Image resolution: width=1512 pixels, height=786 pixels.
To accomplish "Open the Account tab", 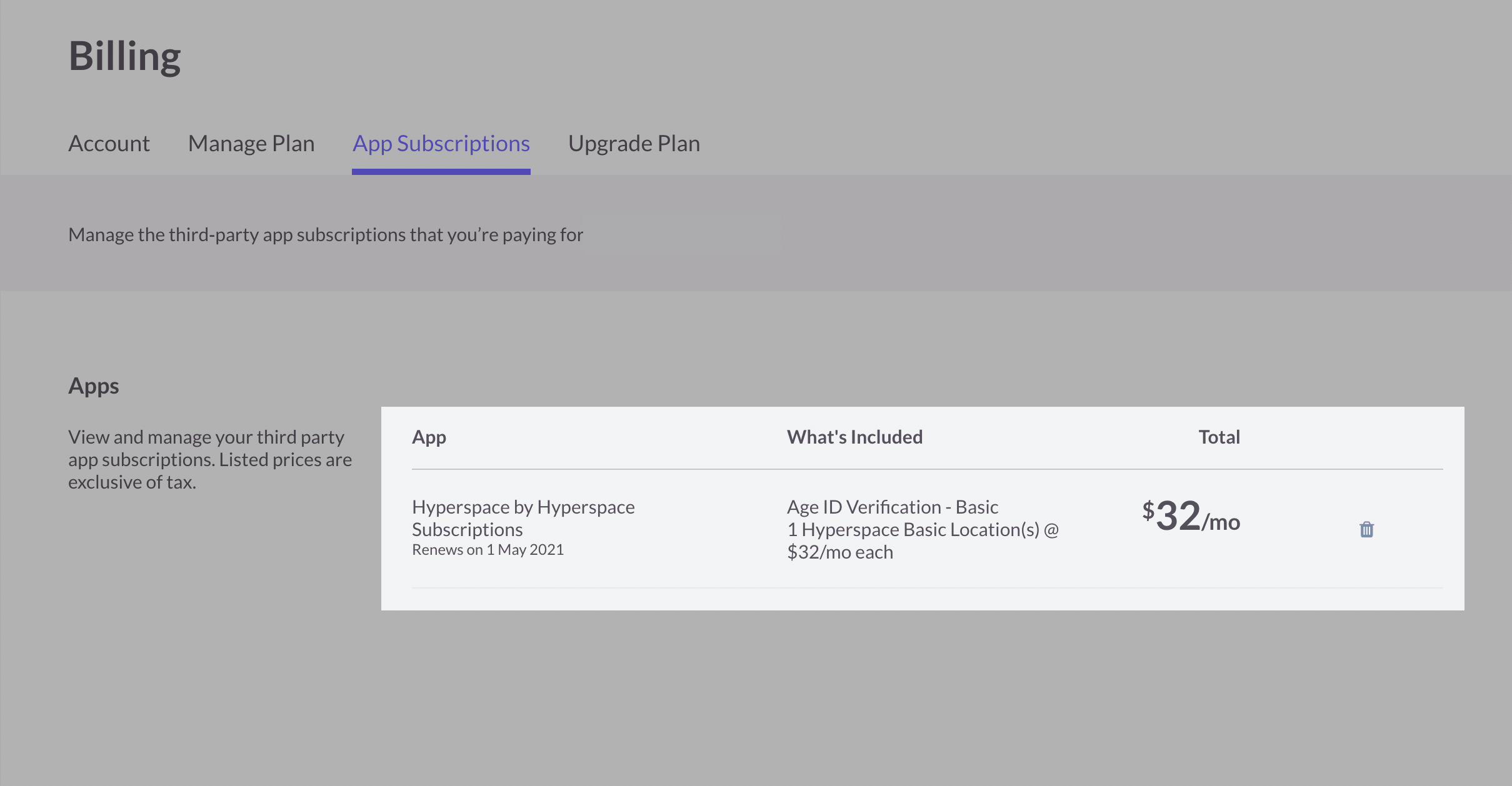I will tap(109, 144).
